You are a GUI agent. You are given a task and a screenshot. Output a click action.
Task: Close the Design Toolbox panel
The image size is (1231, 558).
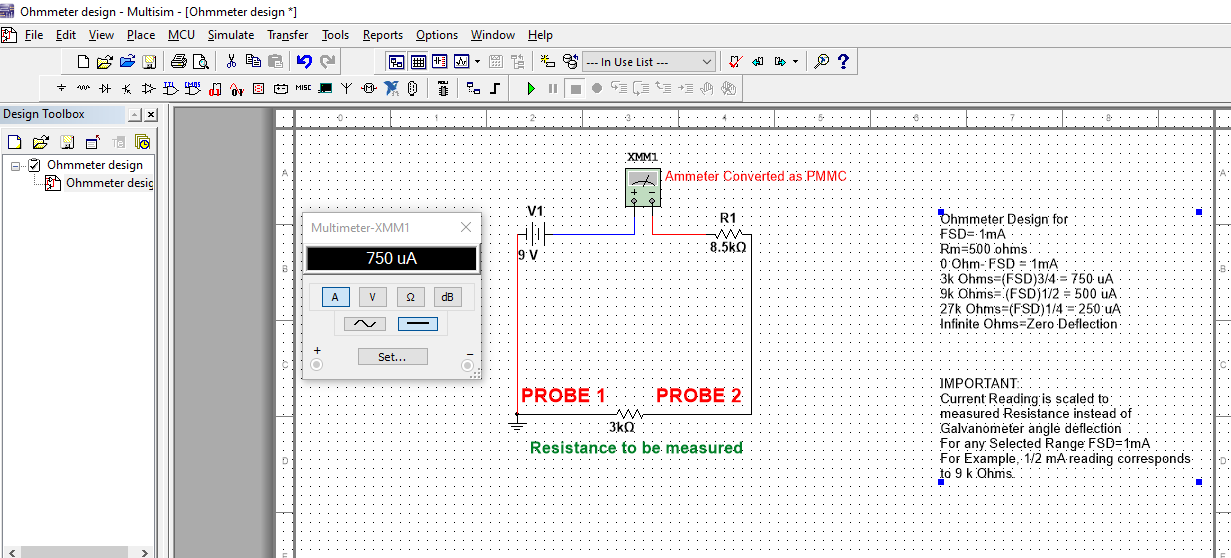pyautogui.click(x=151, y=115)
